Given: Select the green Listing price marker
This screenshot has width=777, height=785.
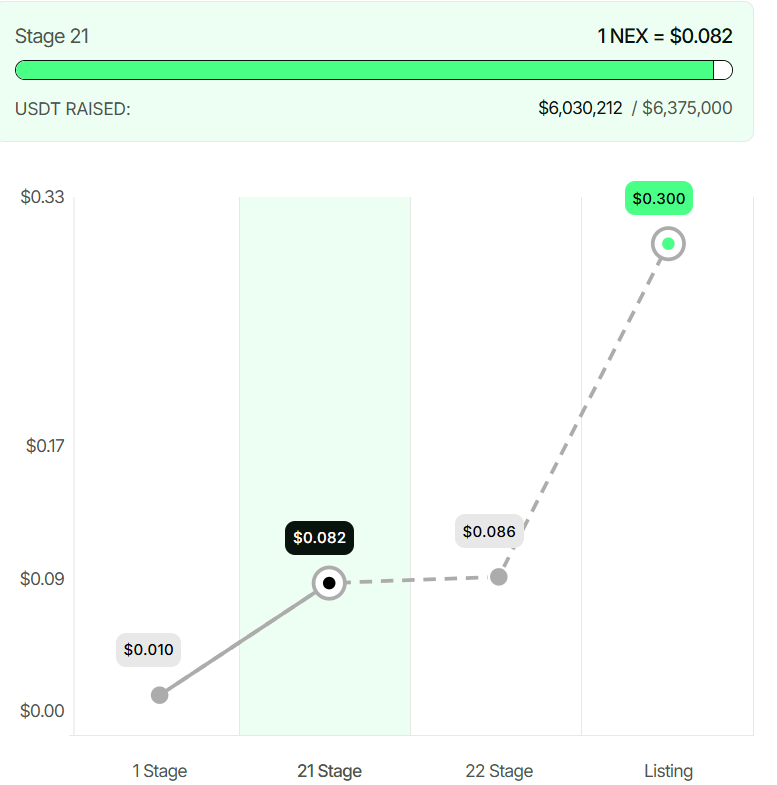Looking at the screenshot, I should (669, 243).
